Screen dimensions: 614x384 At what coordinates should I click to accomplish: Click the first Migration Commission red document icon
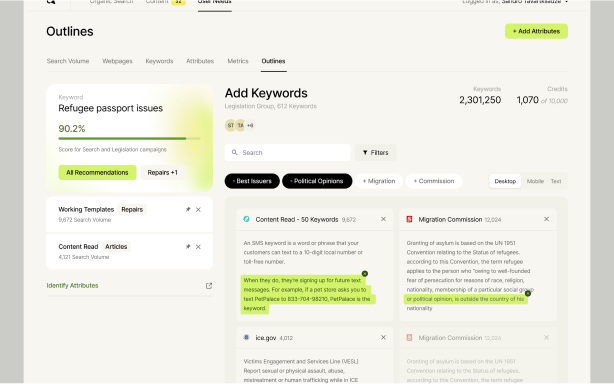pos(409,219)
